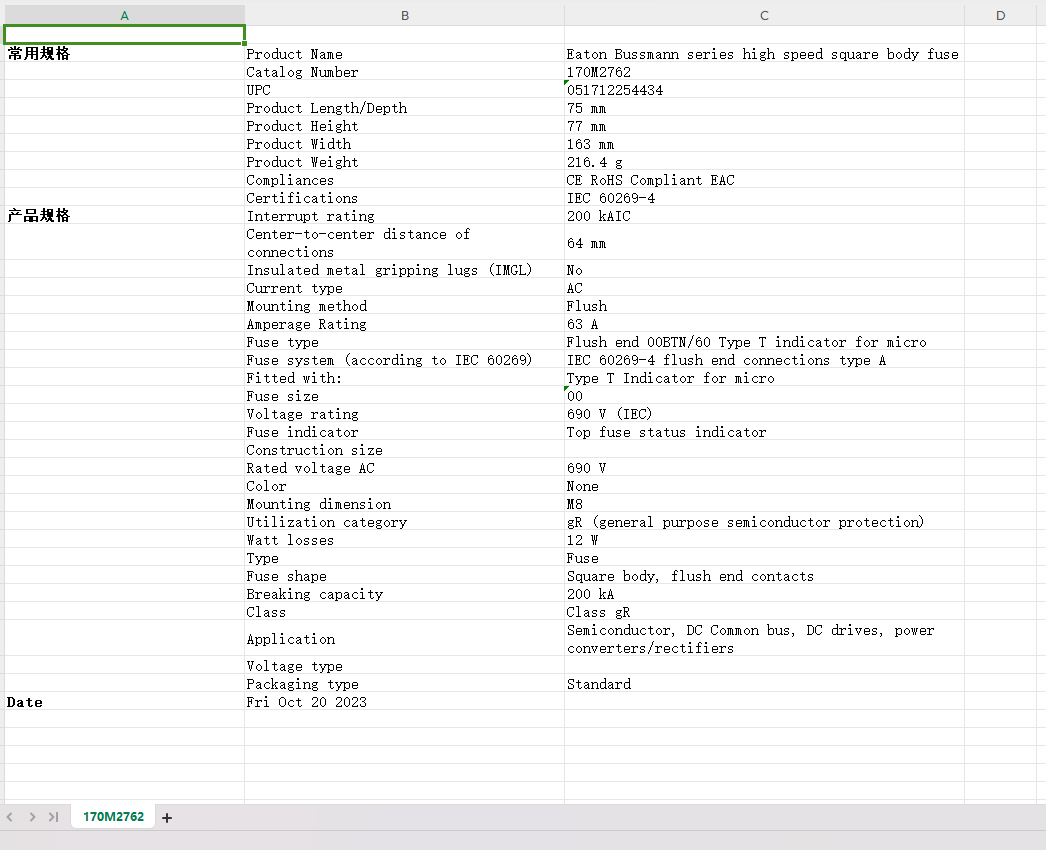Select the 'Product Weight' cell
This screenshot has width=1046, height=850.
(405, 161)
